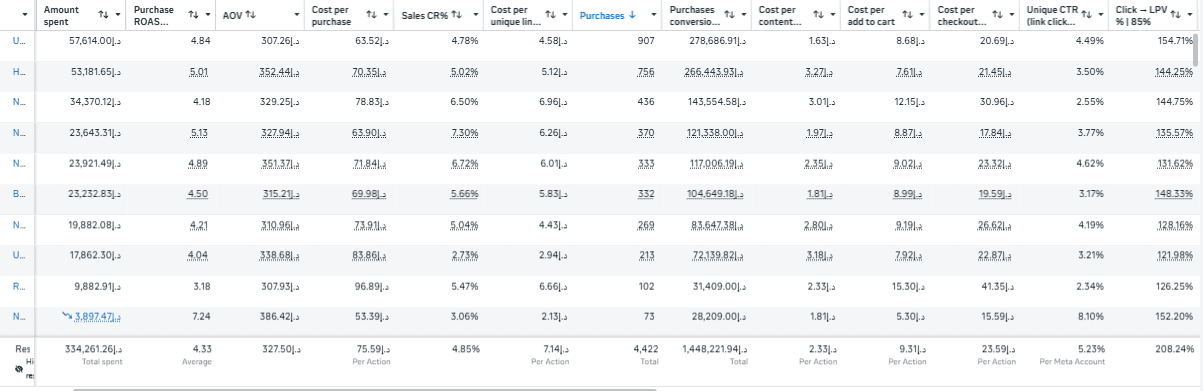Click the 208.24% total Click to LPV value
1203x391 pixels.
[x=1175, y=349]
